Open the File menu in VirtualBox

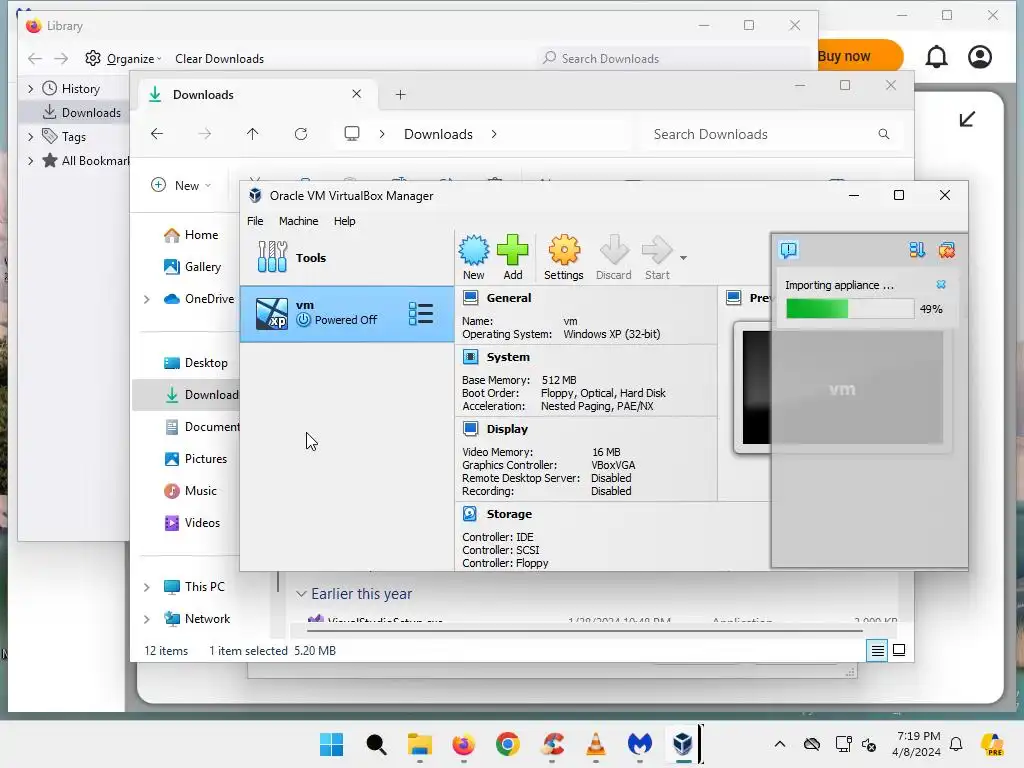tap(255, 221)
